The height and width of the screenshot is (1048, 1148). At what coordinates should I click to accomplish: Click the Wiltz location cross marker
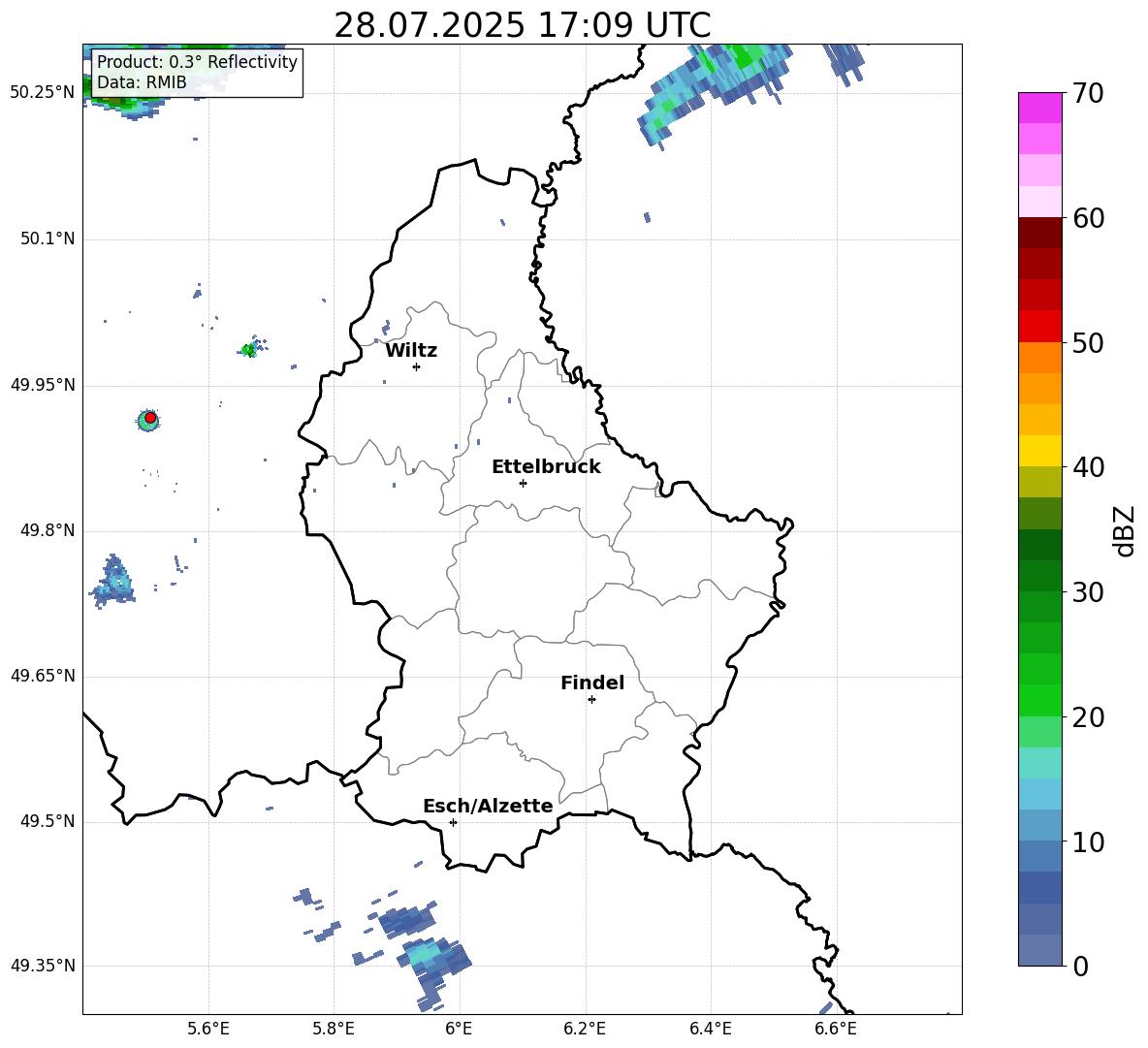pos(416,366)
